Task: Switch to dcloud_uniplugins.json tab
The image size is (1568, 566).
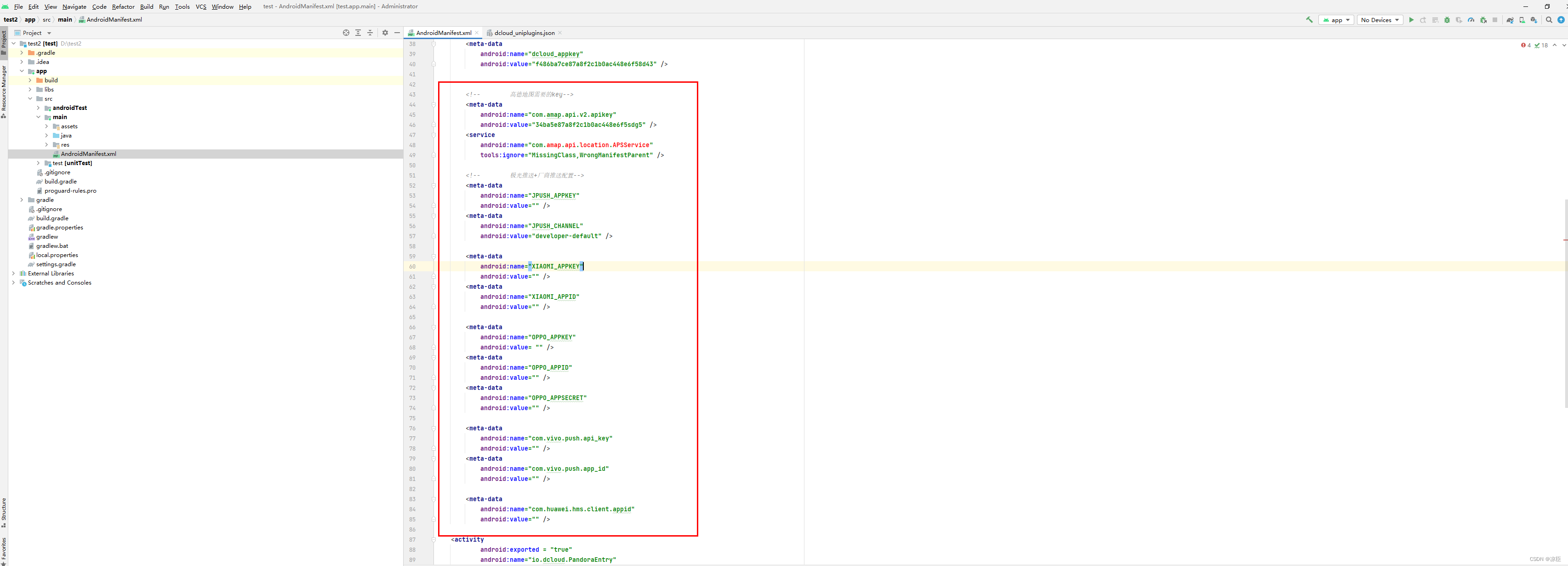Action: [x=524, y=33]
